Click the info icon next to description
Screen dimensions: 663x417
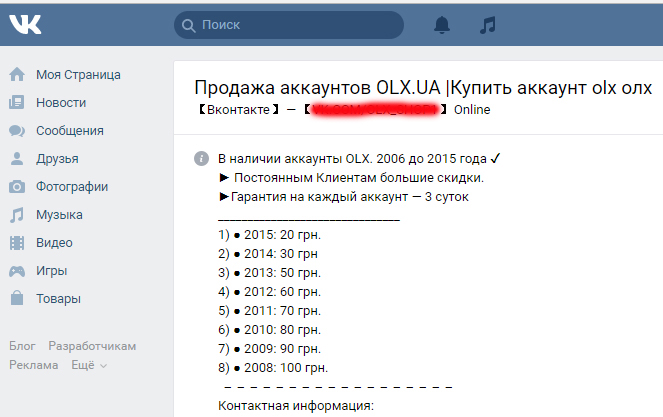pos(201,159)
